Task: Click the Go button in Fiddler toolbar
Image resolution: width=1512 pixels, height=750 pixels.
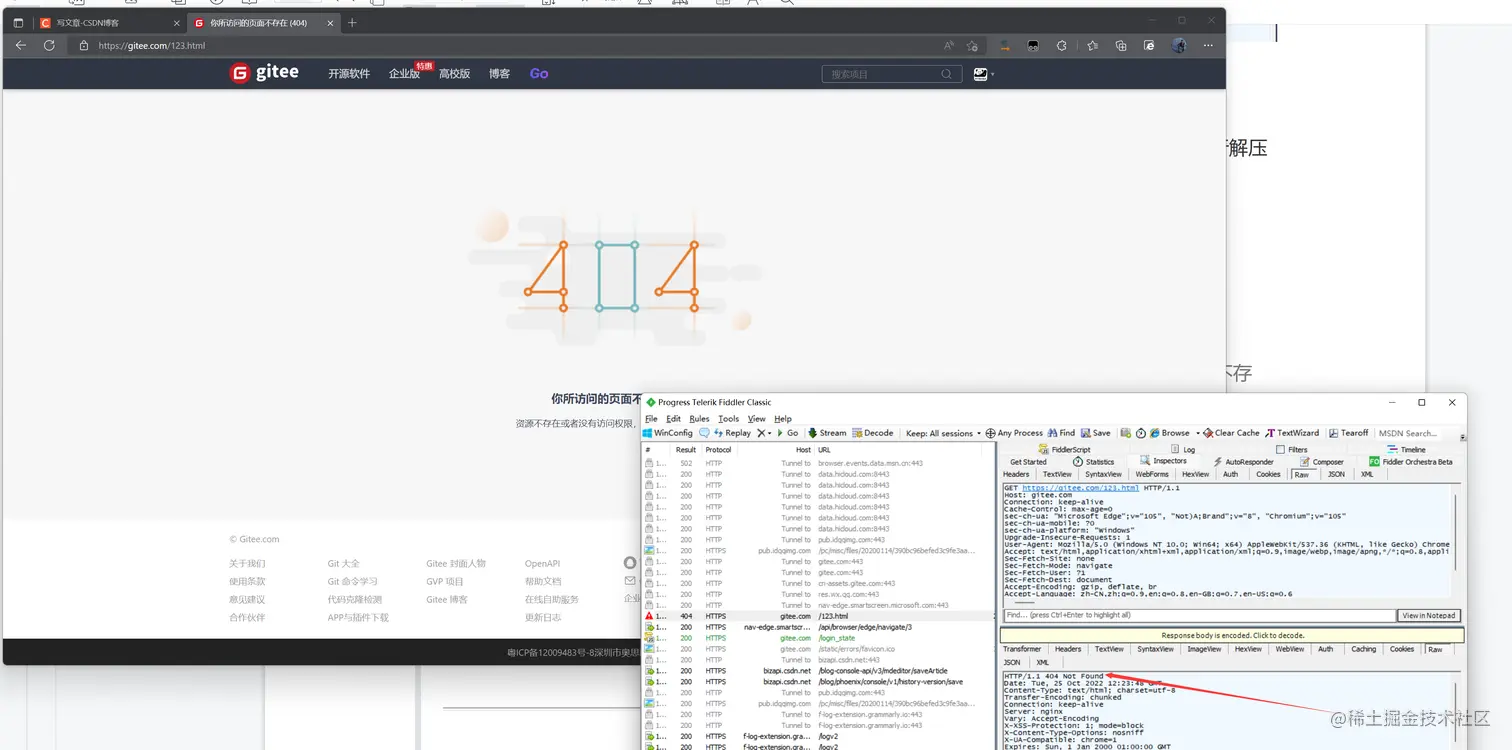Action: coord(788,433)
